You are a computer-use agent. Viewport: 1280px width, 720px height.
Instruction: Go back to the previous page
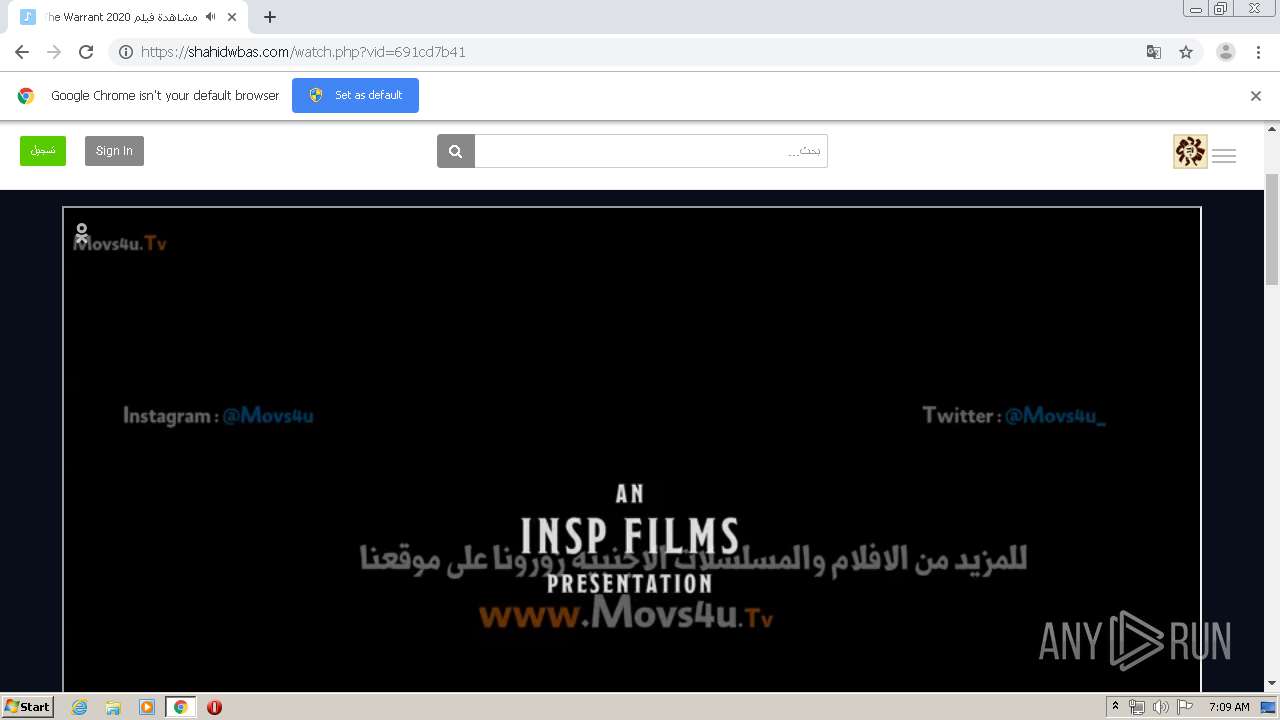click(x=22, y=52)
